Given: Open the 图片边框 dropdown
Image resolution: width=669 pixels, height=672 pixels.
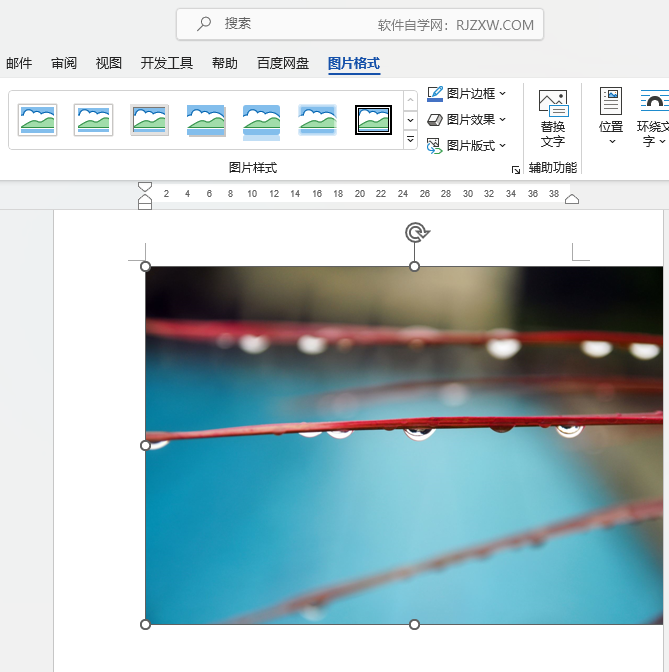Looking at the screenshot, I should coord(466,93).
